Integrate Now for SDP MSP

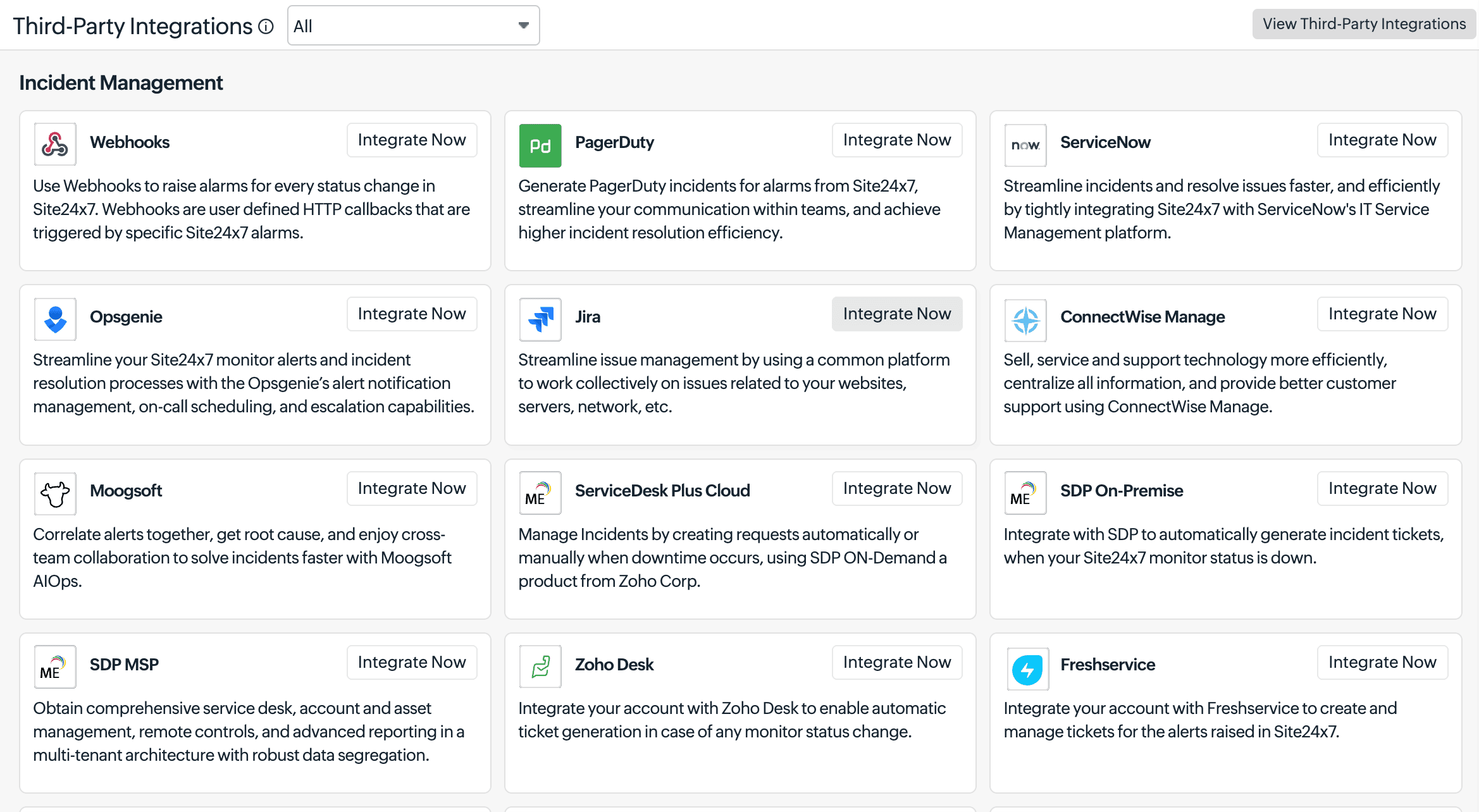coord(412,662)
